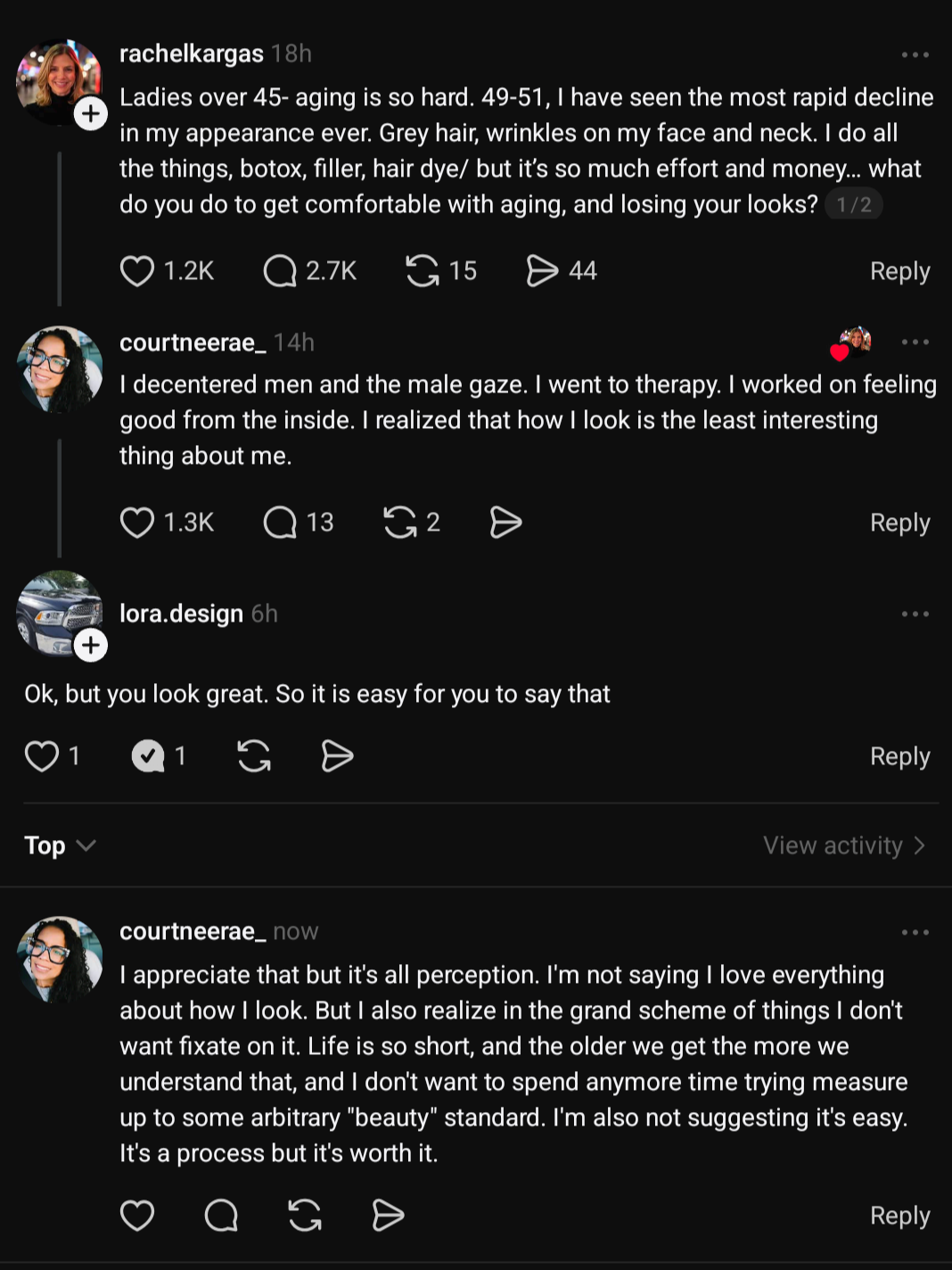Toggle like on courtneerae_'s newest reply

[x=137, y=1216]
